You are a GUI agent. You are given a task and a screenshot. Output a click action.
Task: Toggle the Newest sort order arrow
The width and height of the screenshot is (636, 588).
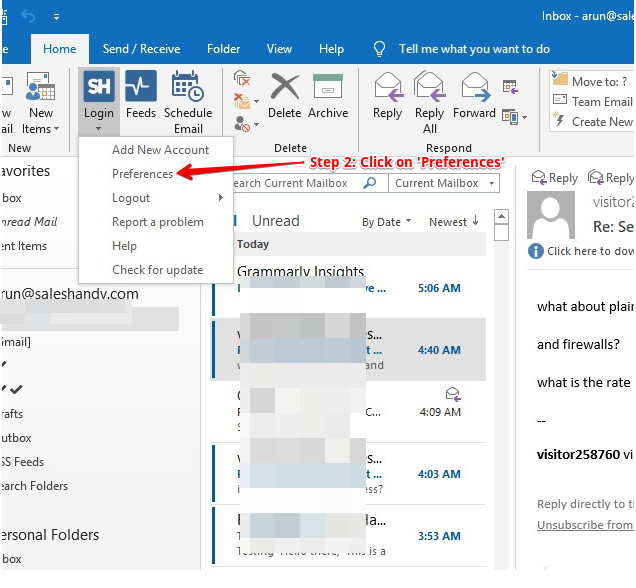coord(475,221)
